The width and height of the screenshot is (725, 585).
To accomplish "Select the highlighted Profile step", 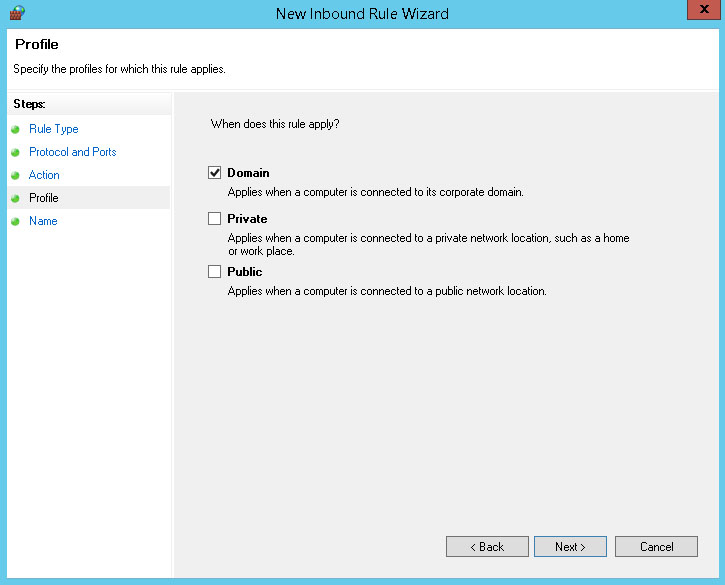I will coord(44,198).
